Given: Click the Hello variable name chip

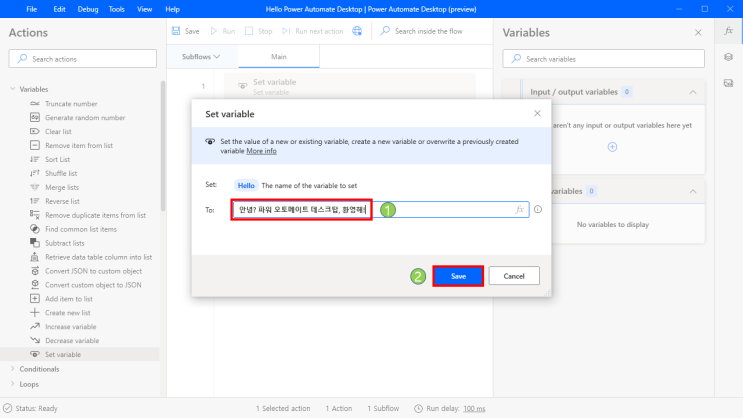Looking at the screenshot, I should [x=246, y=185].
